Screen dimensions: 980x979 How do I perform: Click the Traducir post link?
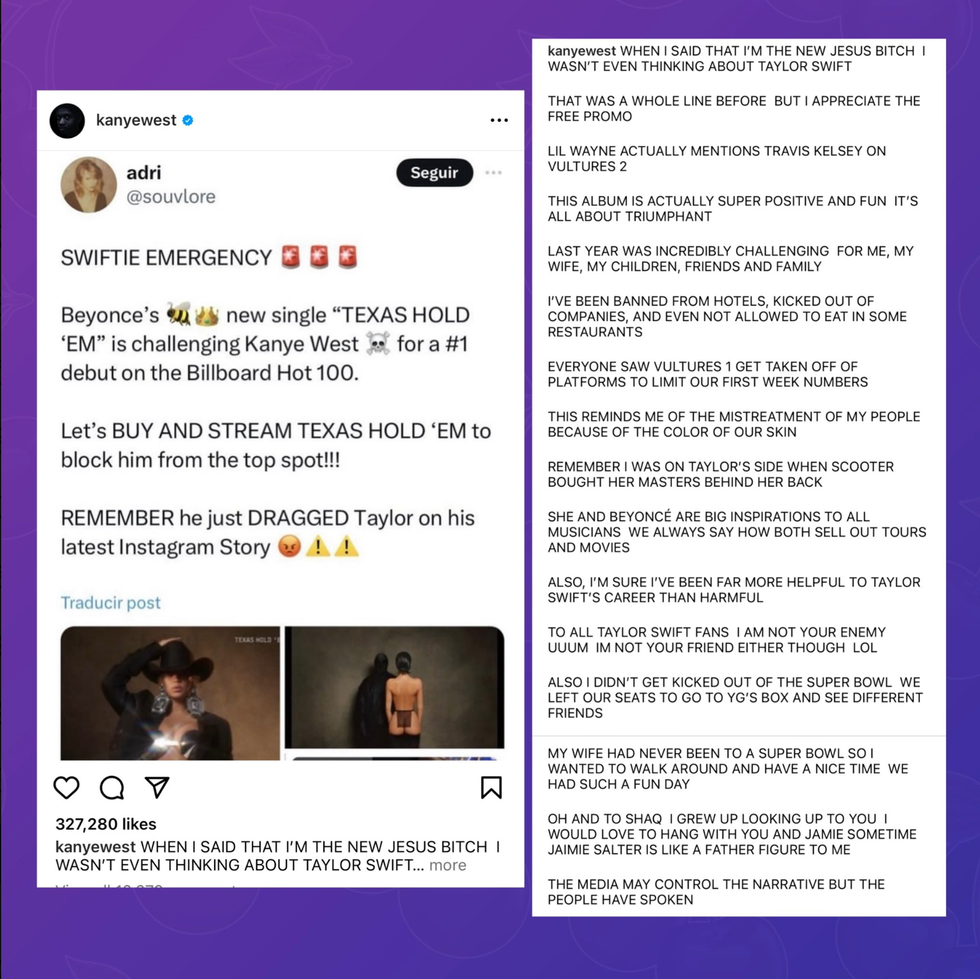click(x=111, y=603)
